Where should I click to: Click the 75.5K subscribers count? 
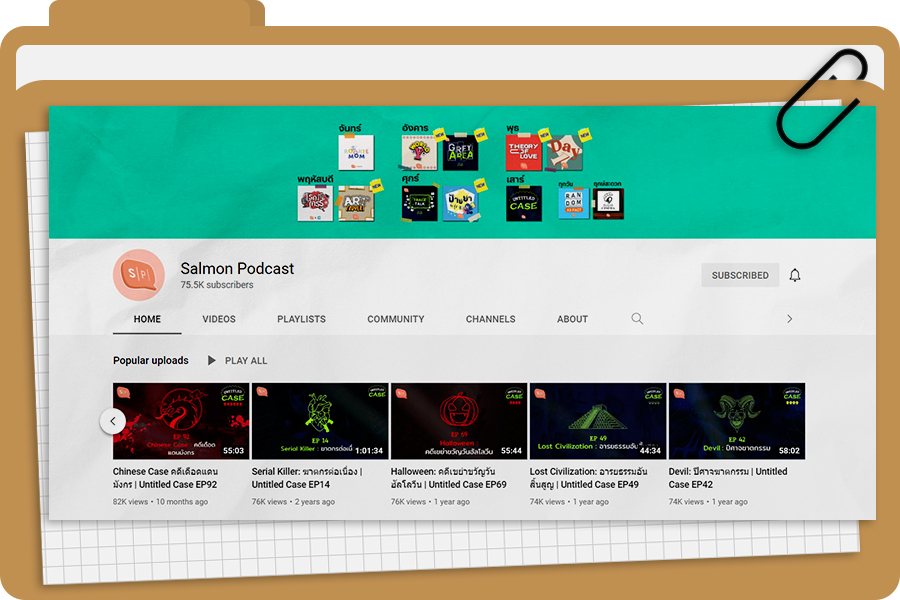click(217, 285)
